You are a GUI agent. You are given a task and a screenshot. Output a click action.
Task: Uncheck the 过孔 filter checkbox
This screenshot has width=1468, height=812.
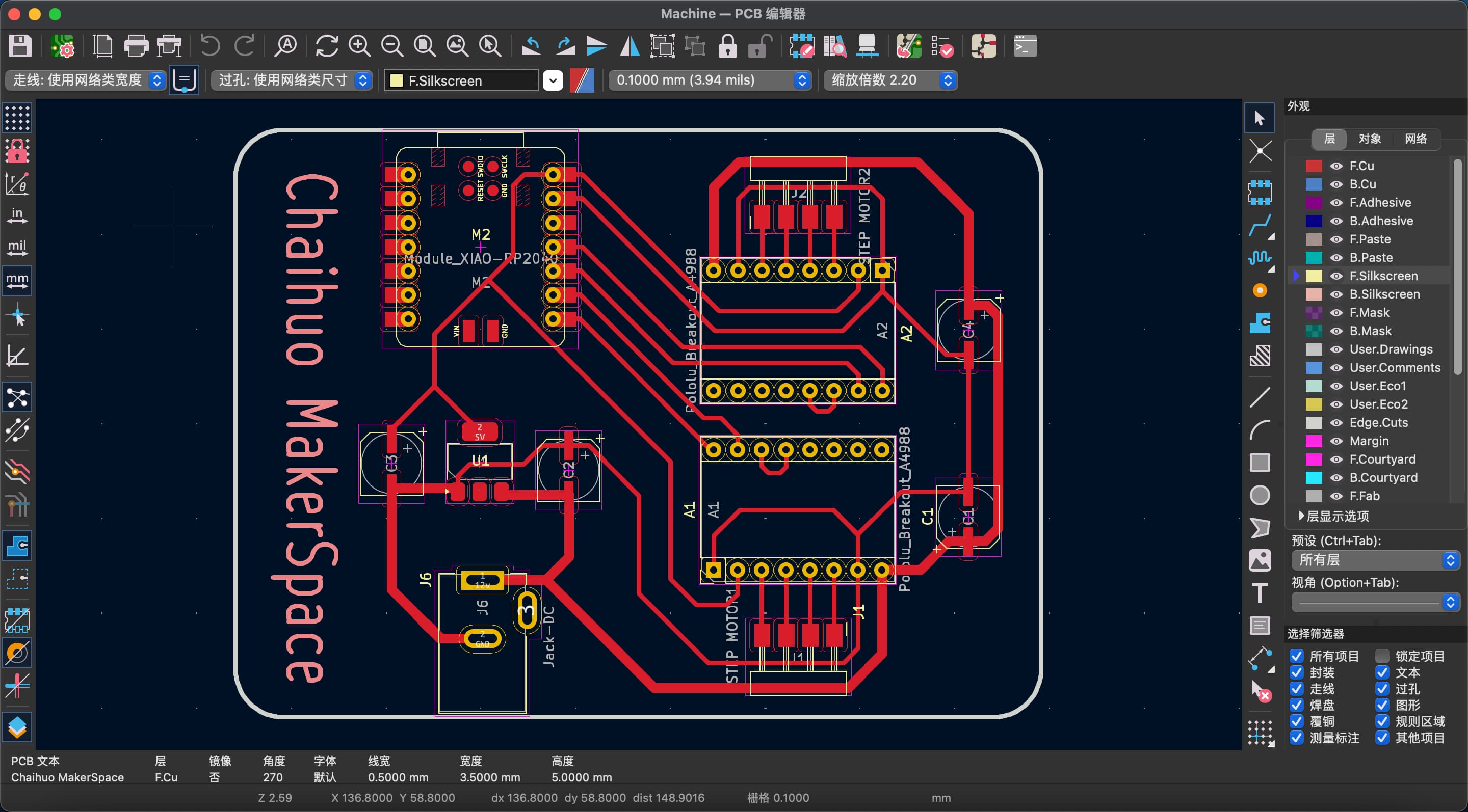1382,689
